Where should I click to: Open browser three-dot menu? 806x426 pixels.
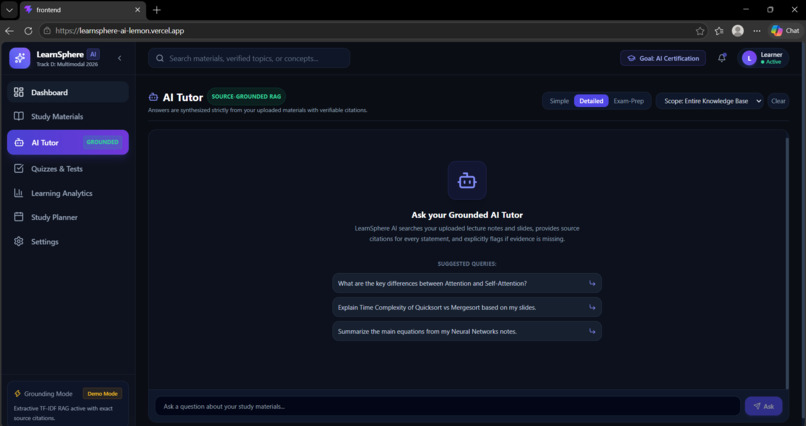pyautogui.click(x=757, y=31)
